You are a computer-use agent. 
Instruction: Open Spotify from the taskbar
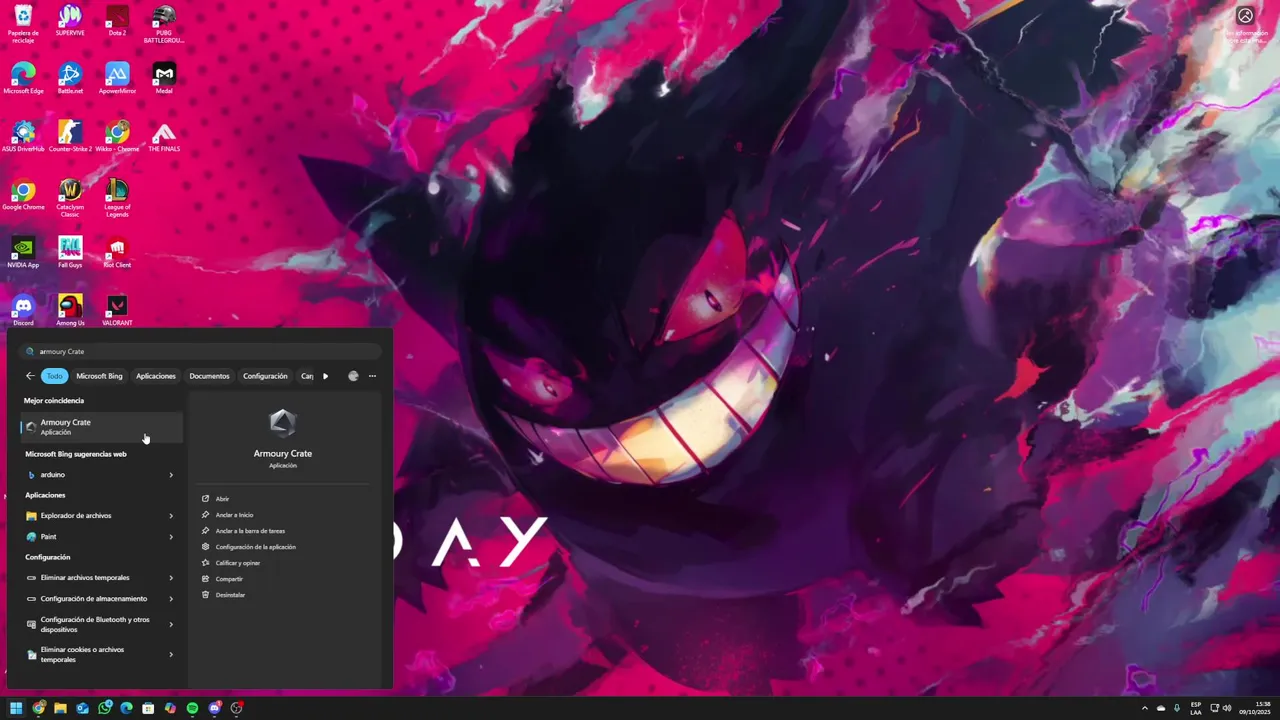[x=192, y=708]
